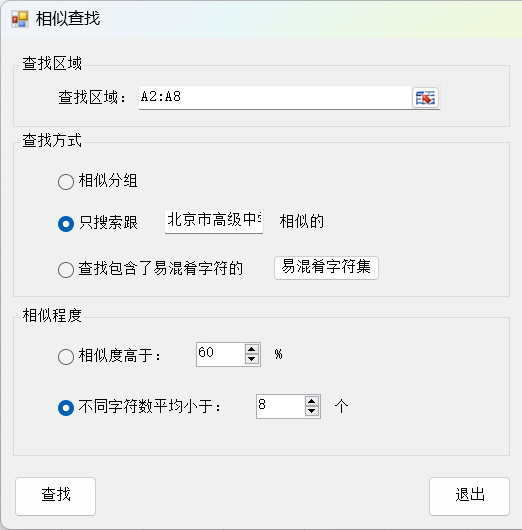Click the 退出 button to exit
The width and height of the screenshot is (522, 530).
point(469,496)
